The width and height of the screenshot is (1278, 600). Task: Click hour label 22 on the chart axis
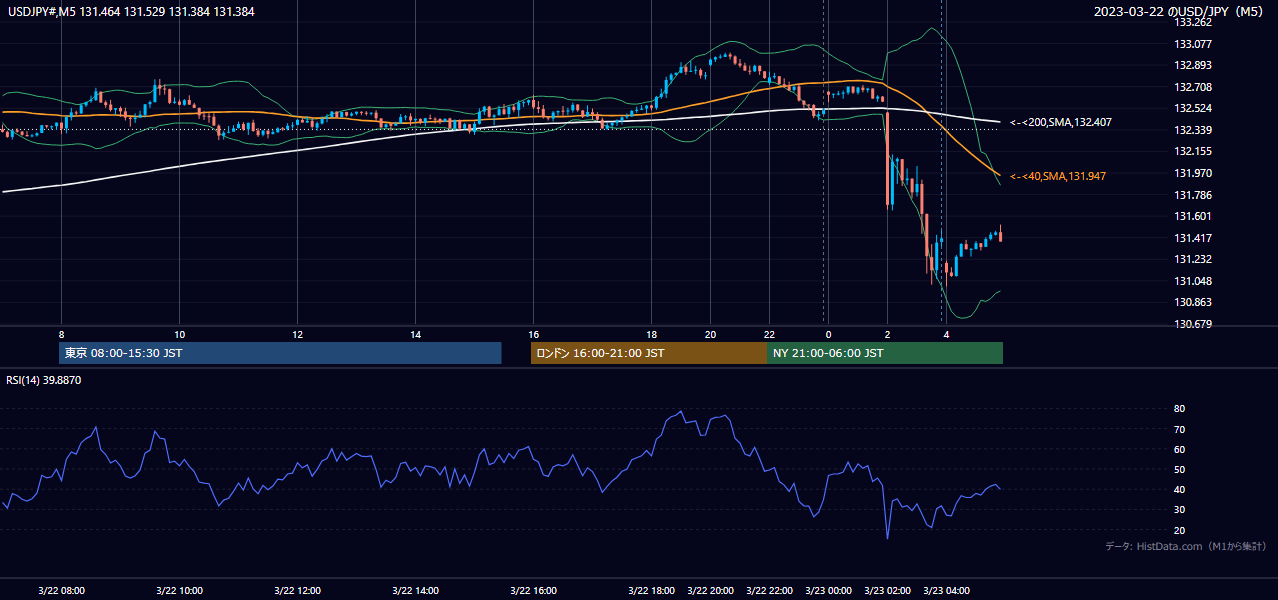[769, 334]
